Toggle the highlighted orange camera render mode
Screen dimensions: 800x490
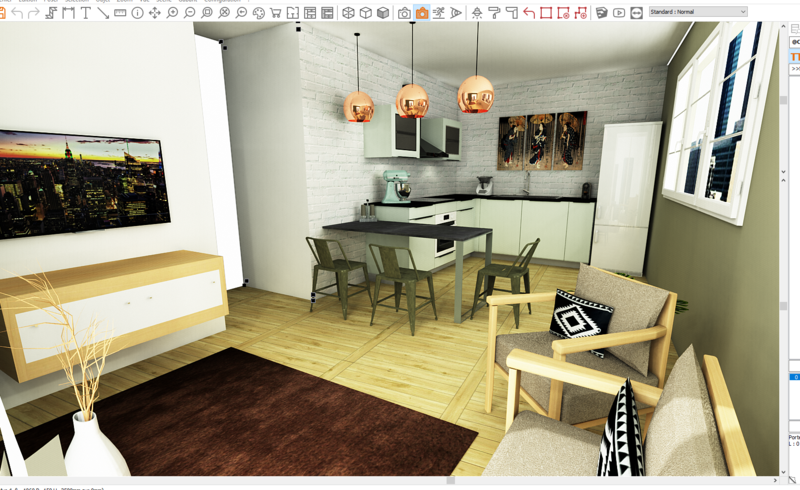(x=421, y=13)
